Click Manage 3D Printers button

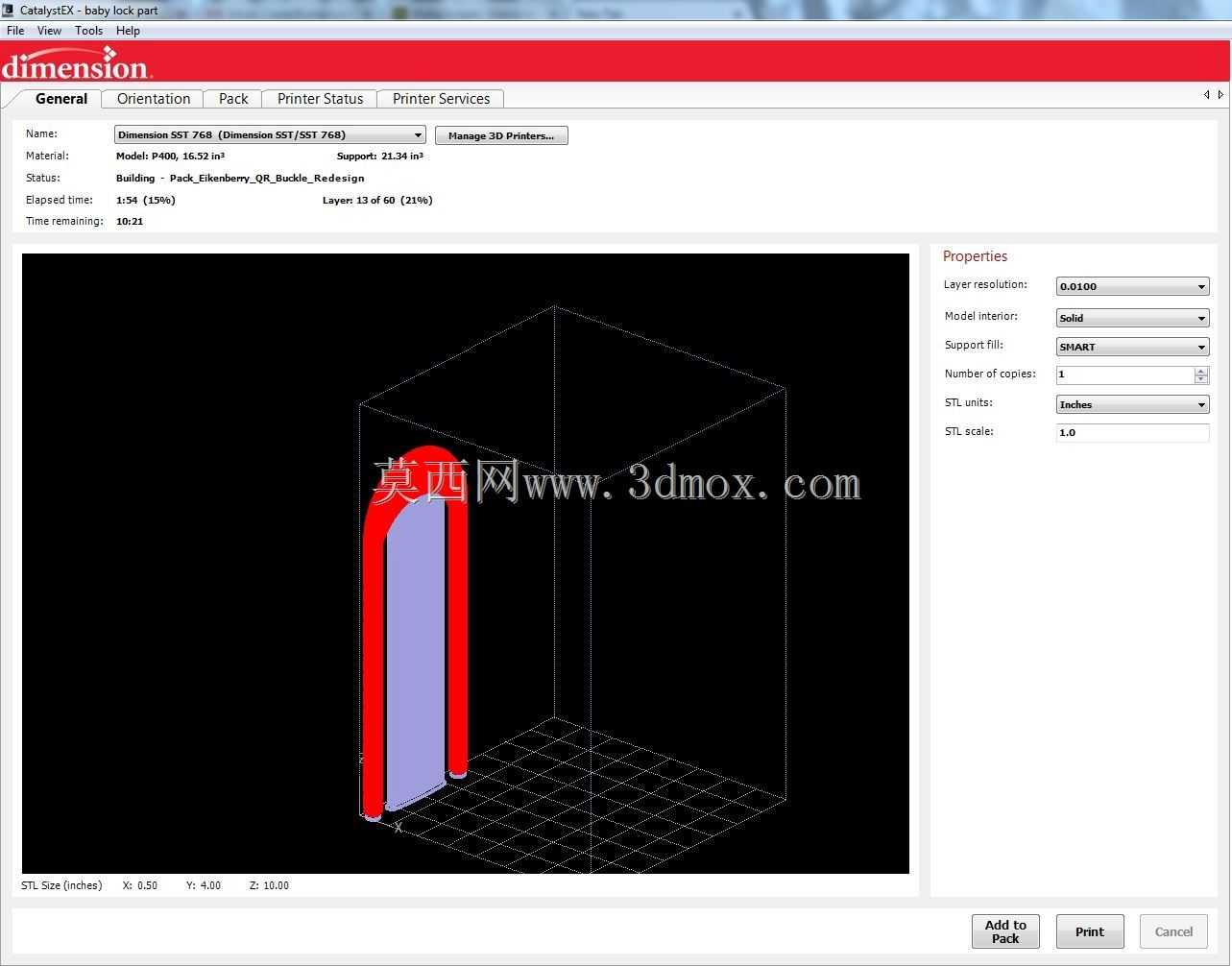501,135
